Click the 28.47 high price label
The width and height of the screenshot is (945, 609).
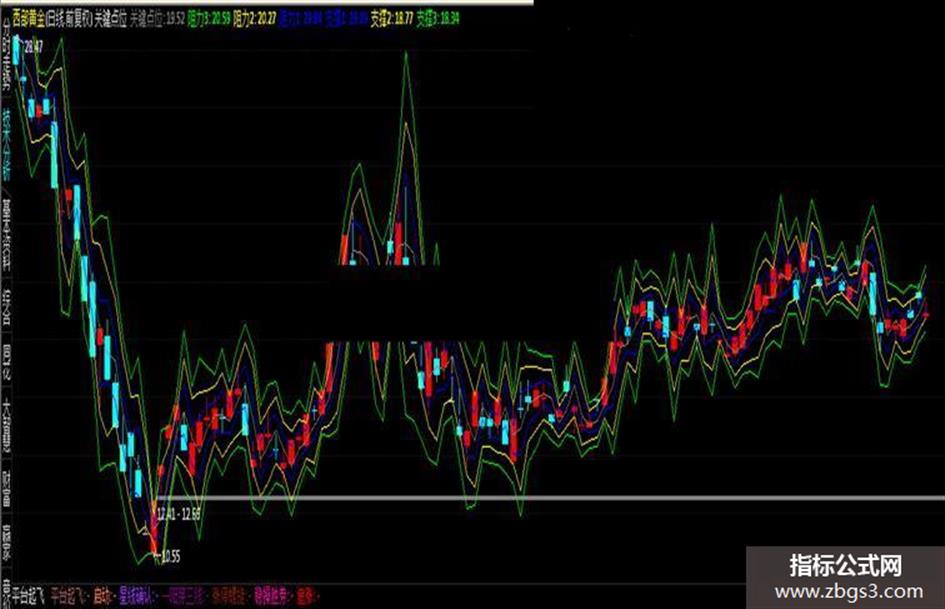33,46
